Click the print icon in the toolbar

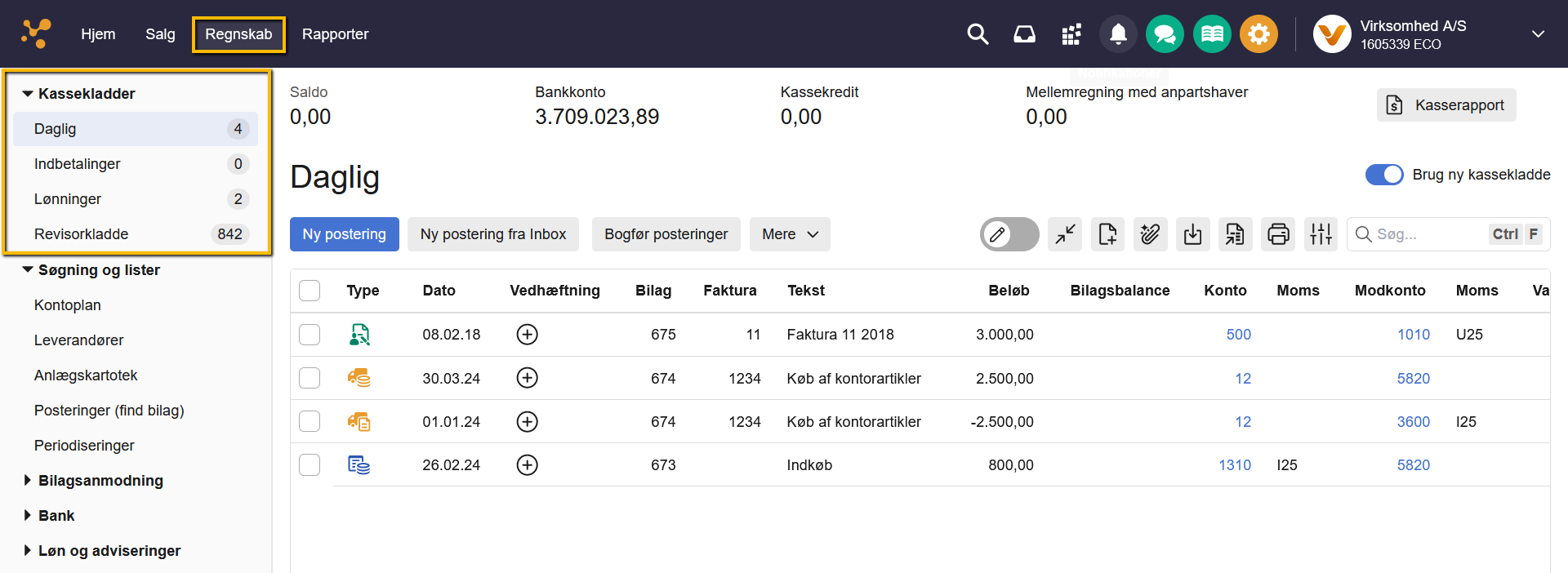(1278, 235)
